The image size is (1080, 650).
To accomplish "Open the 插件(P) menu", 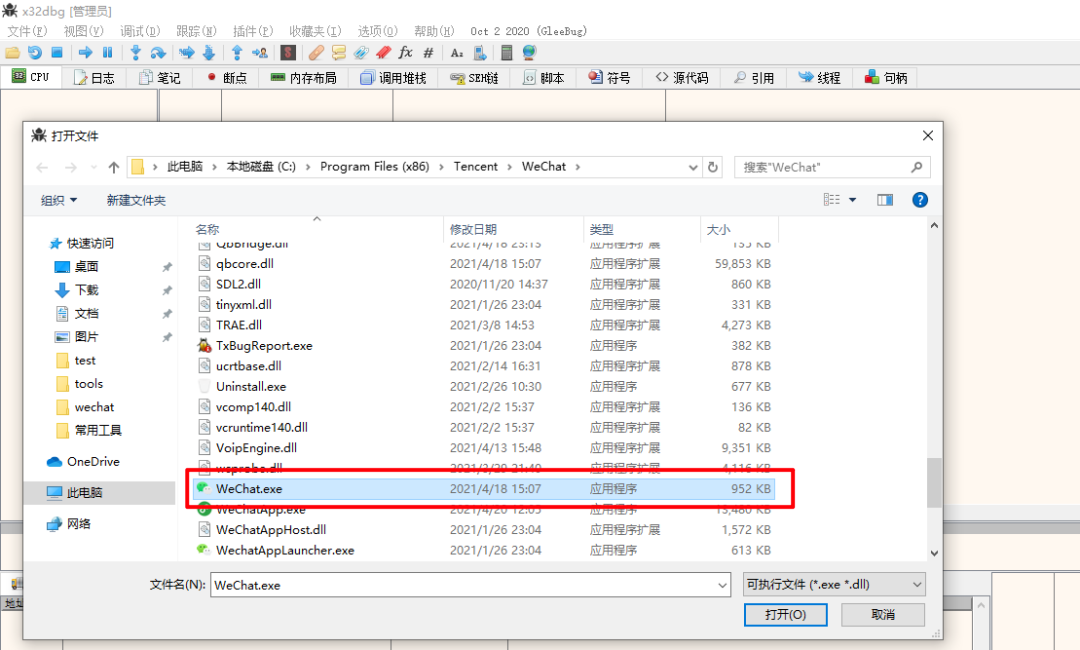I will (x=253, y=31).
